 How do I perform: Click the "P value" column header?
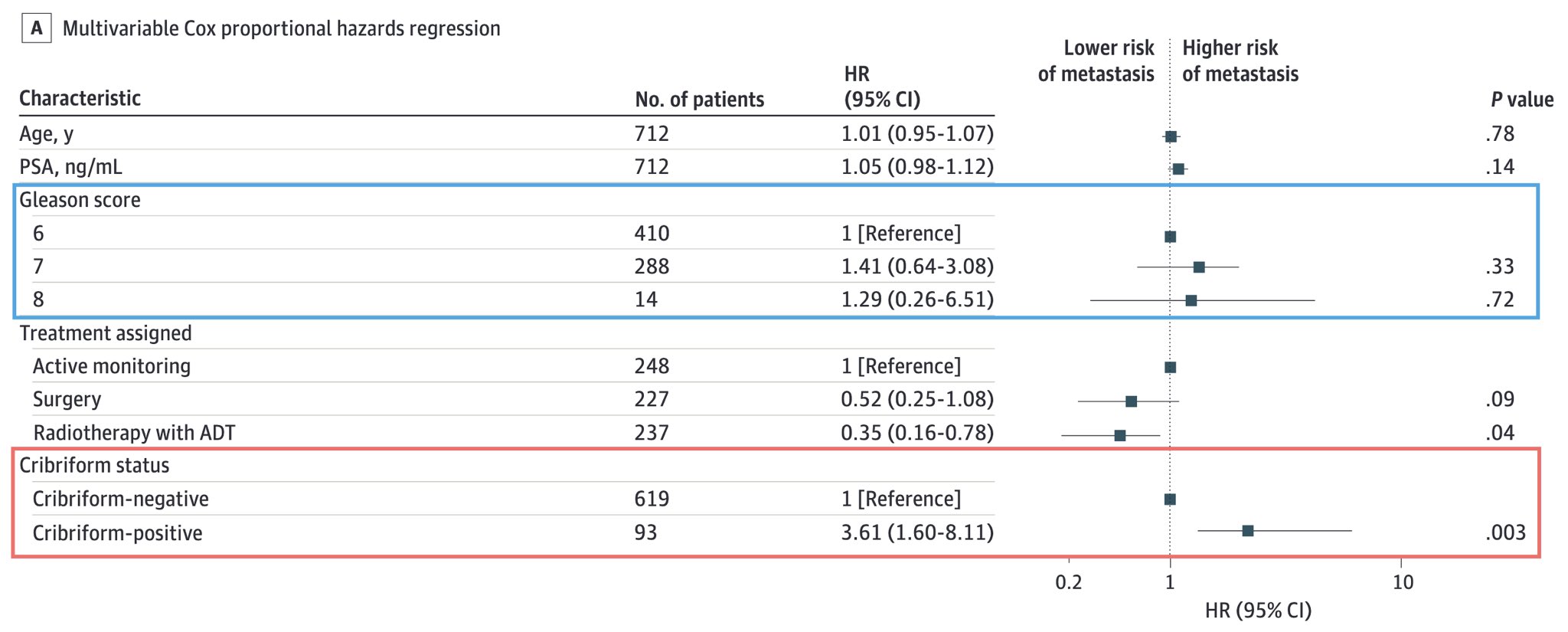[x=1521, y=100]
